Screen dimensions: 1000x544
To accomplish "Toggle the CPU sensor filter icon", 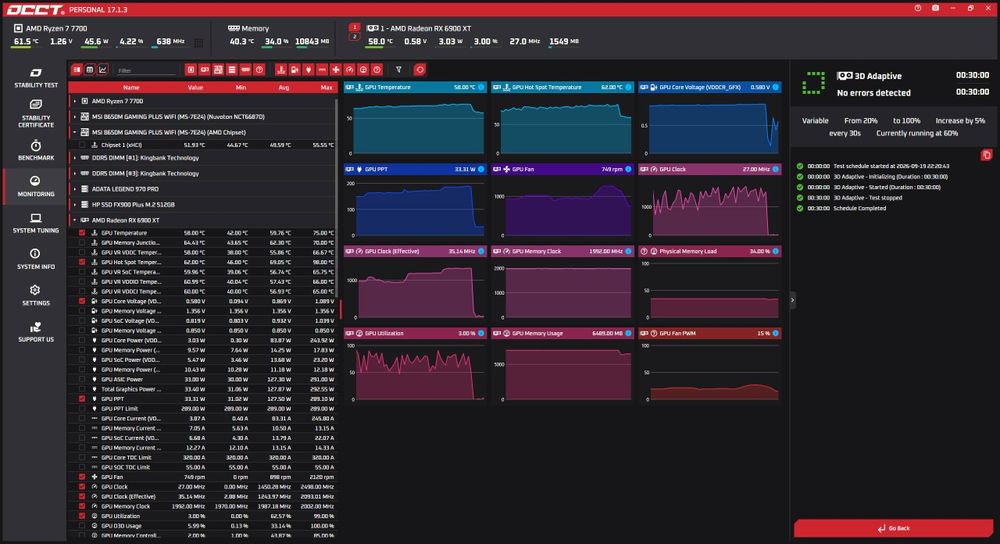I will click(x=191, y=70).
